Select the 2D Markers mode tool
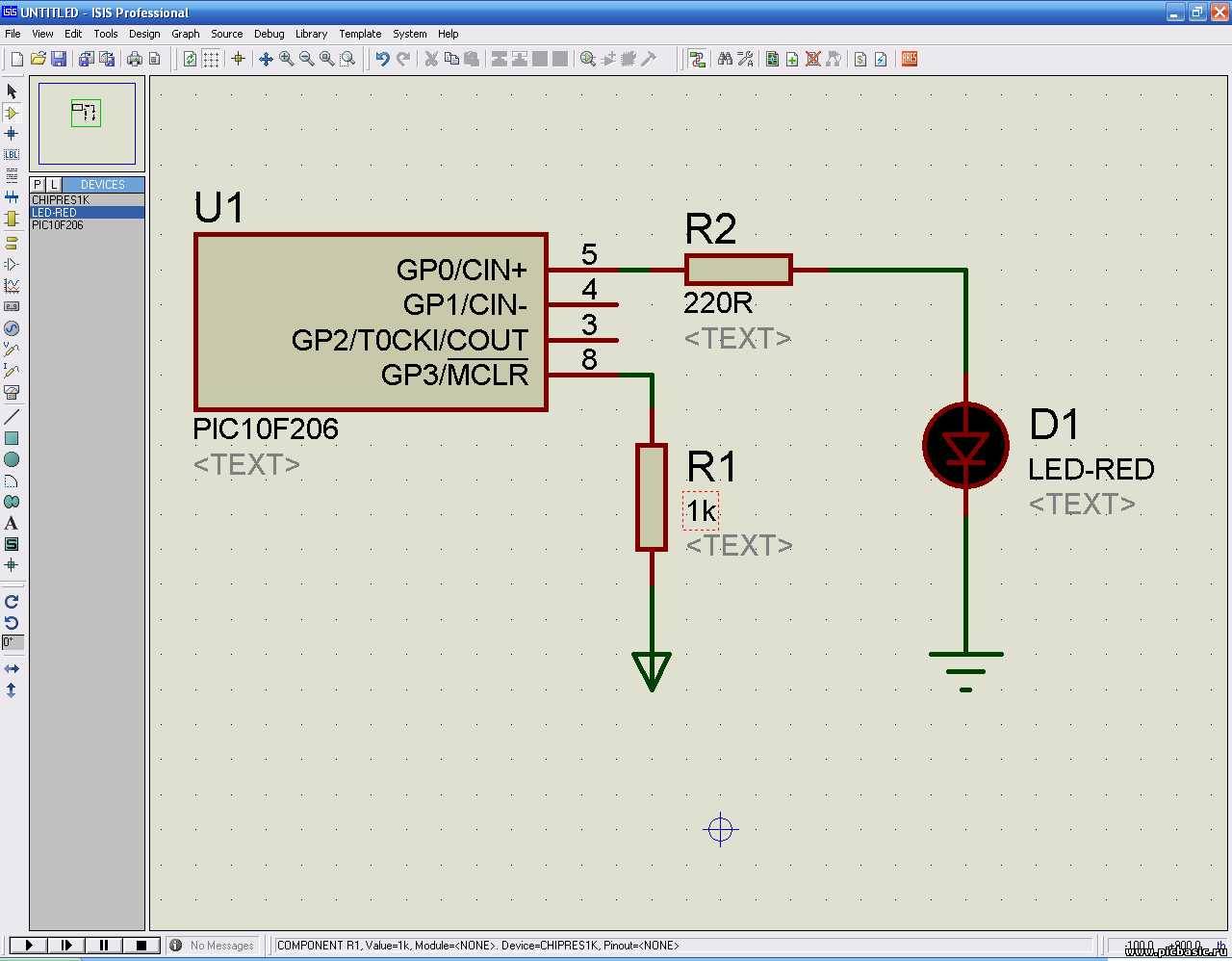The height and width of the screenshot is (961, 1232). [x=12, y=565]
